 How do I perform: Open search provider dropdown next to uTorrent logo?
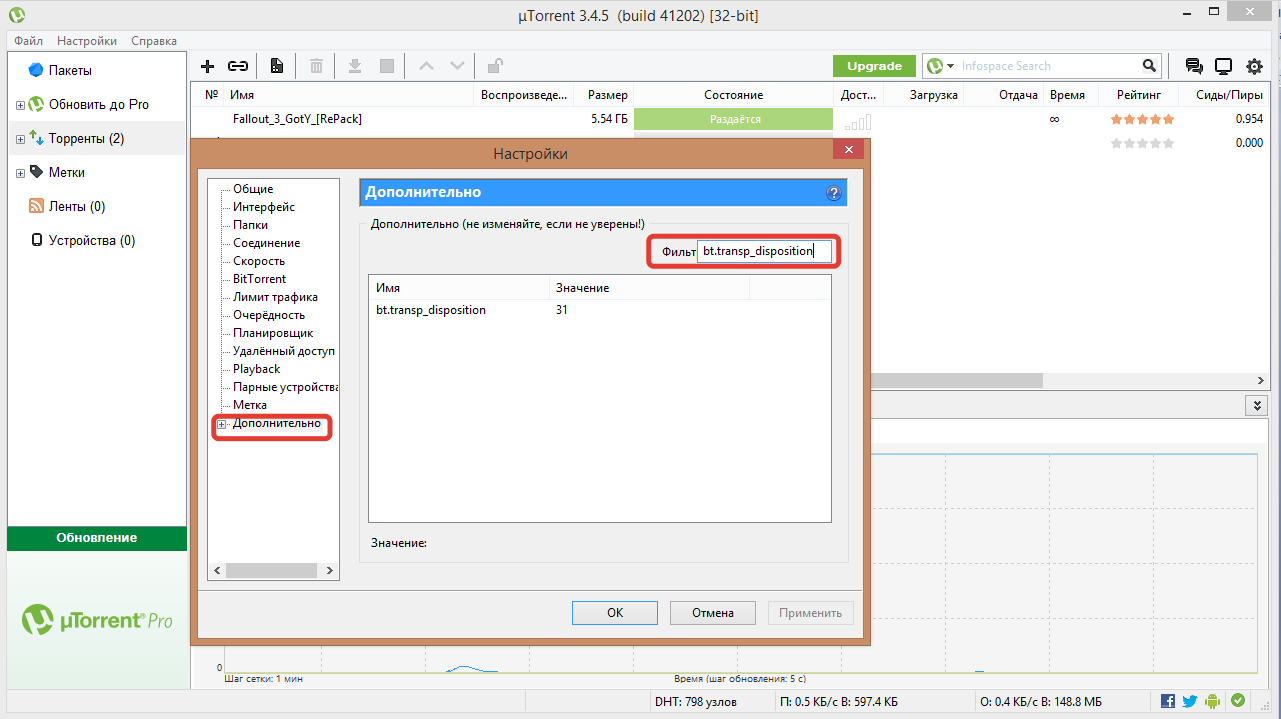click(950, 66)
